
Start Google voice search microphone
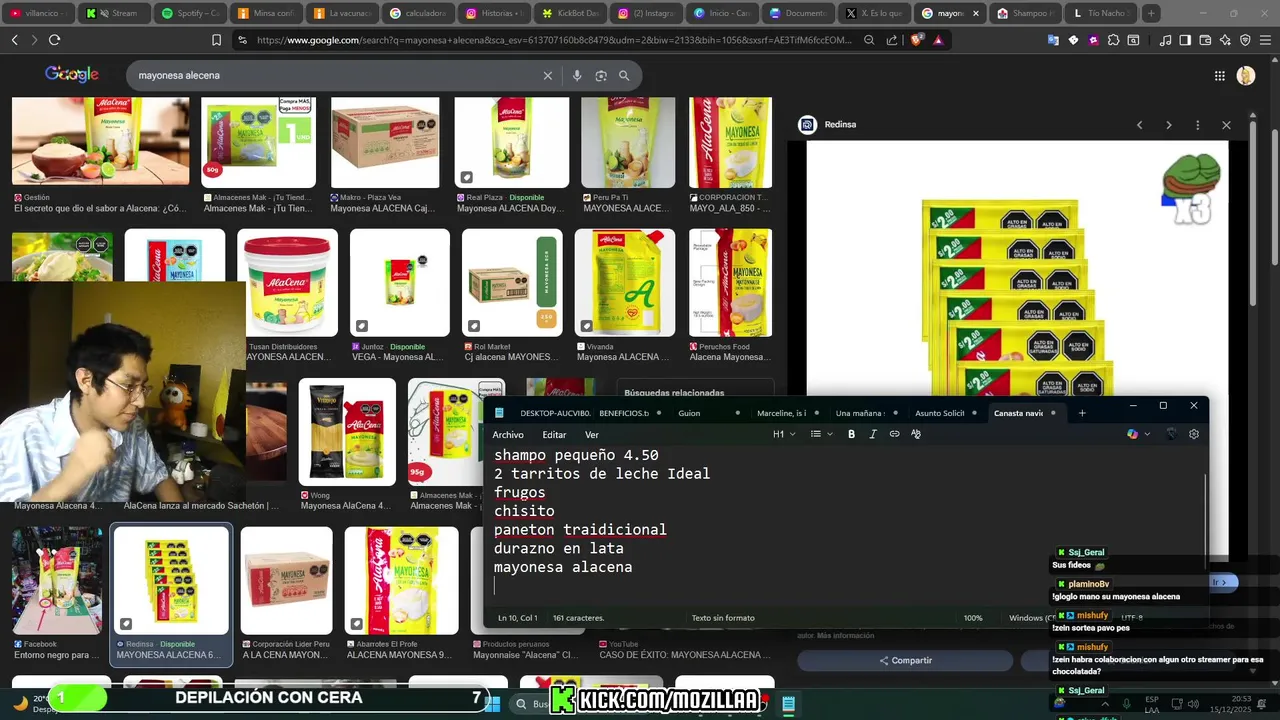coord(577,75)
